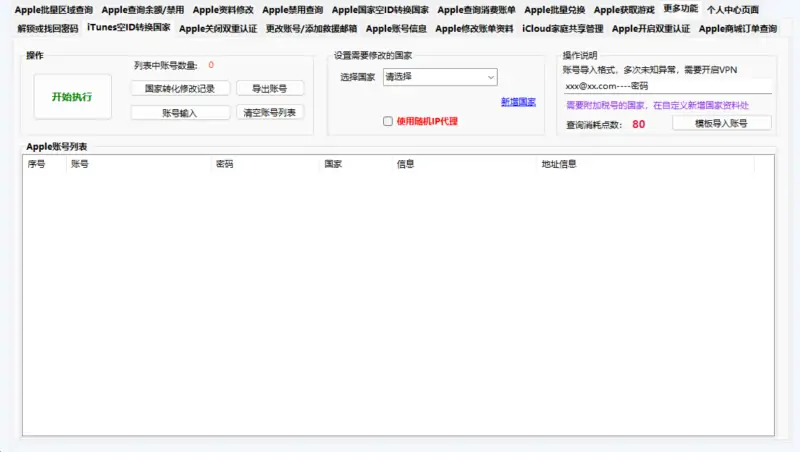Image resolution: width=800 pixels, height=452 pixels.
Task: Enable the 使用随机IP代理 checkbox
Action: [x=389, y=121]
